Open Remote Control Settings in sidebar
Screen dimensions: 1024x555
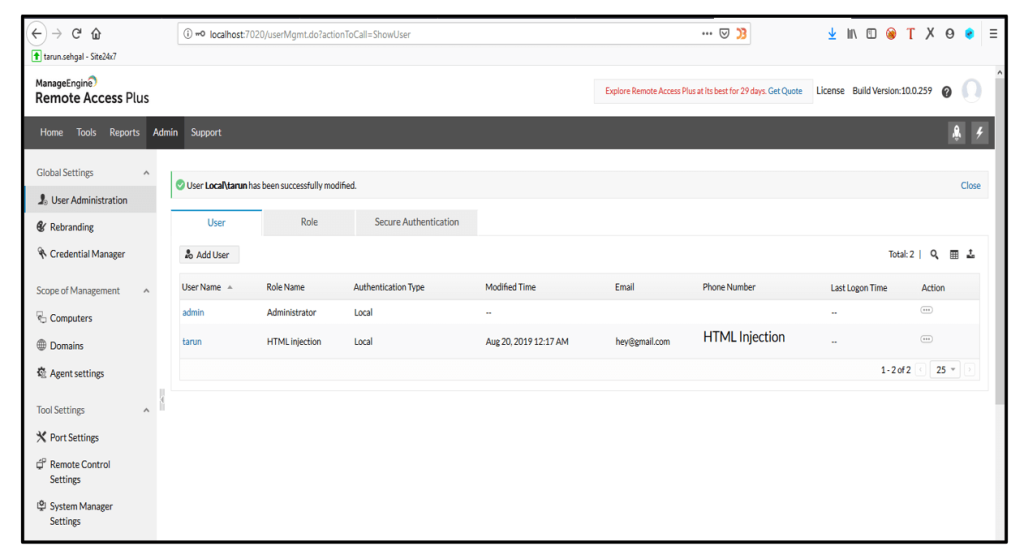click(x=80, y=471)
